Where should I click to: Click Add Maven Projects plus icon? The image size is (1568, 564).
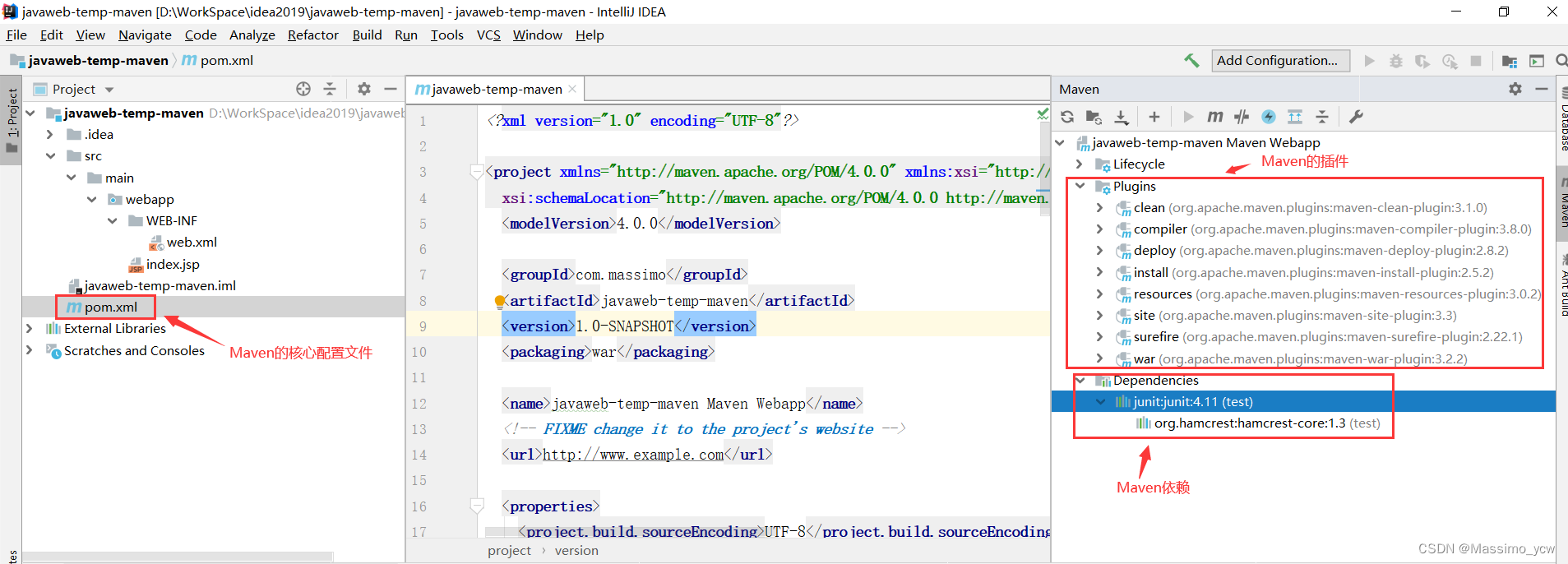tap(1154, 117)
